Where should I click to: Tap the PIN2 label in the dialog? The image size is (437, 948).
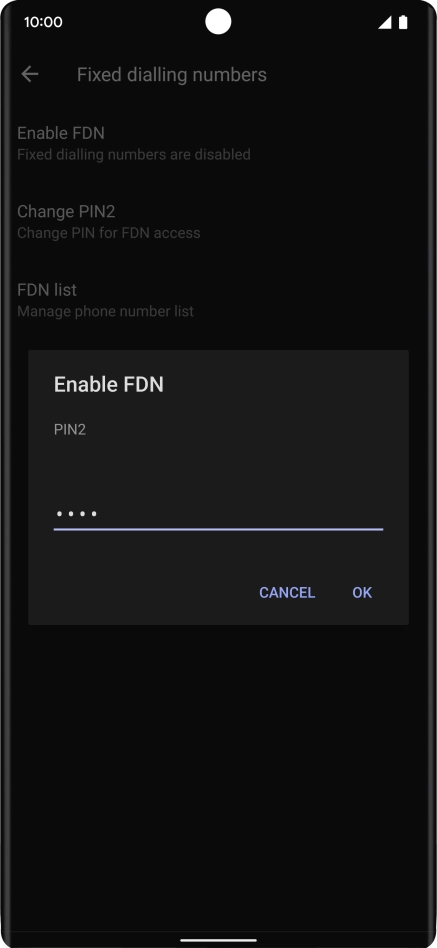tap(70, 430)
